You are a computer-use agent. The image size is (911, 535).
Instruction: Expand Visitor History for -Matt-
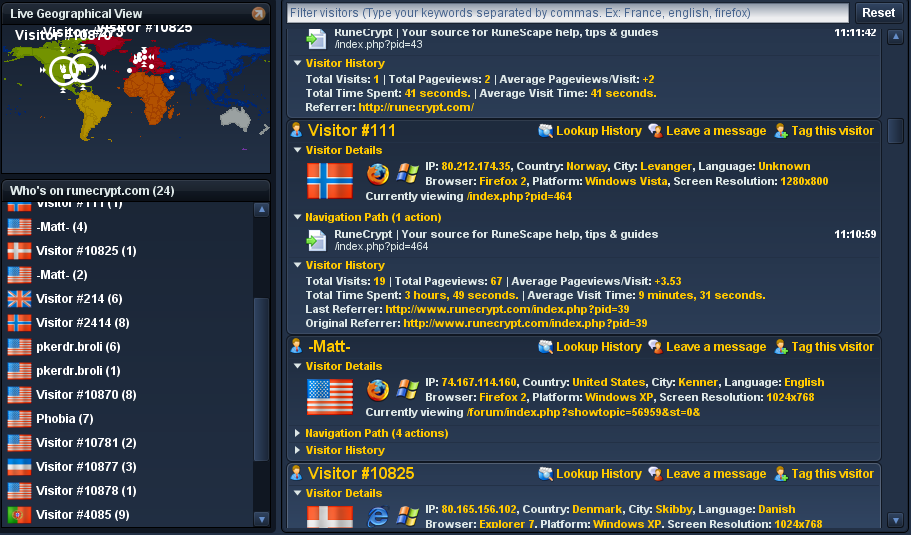coord(297,450)
